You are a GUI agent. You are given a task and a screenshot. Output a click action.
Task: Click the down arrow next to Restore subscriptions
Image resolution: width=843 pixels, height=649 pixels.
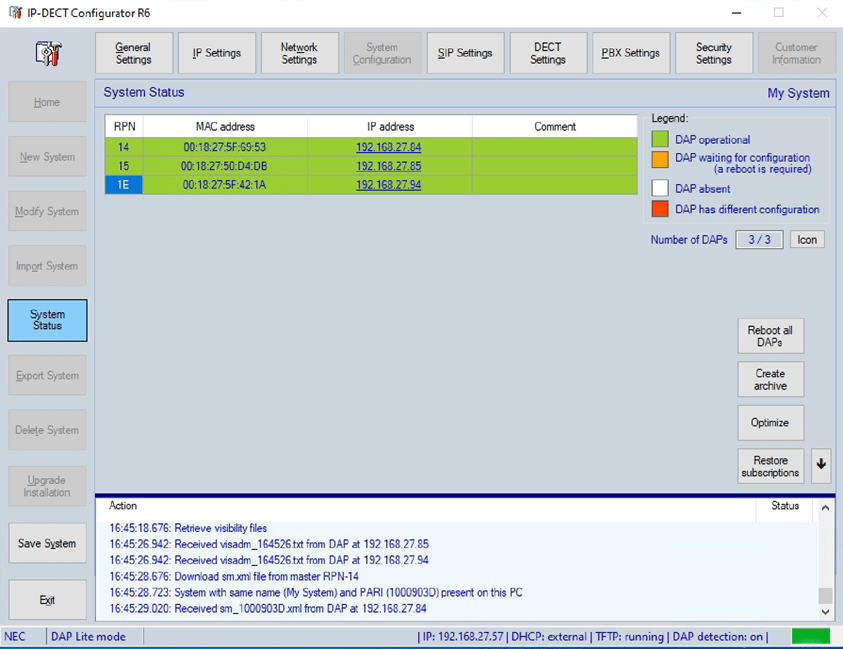tap(821, 464)
